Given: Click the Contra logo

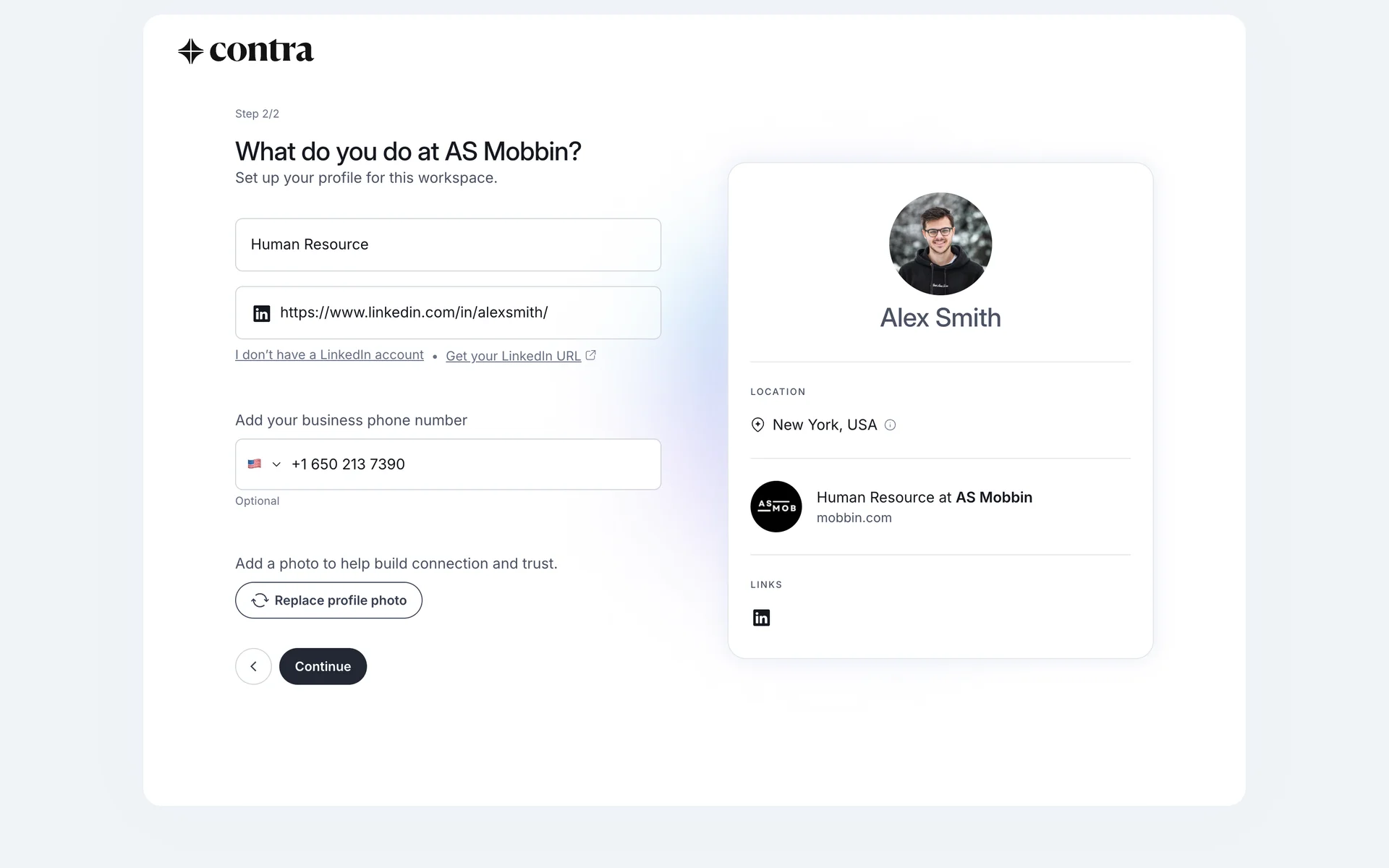Looking at the screenshot, I should 246,51.
